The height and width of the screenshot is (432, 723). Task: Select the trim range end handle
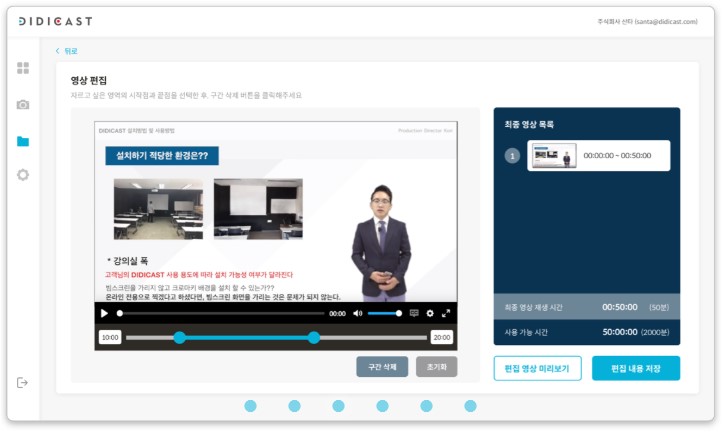coord(314,337)
